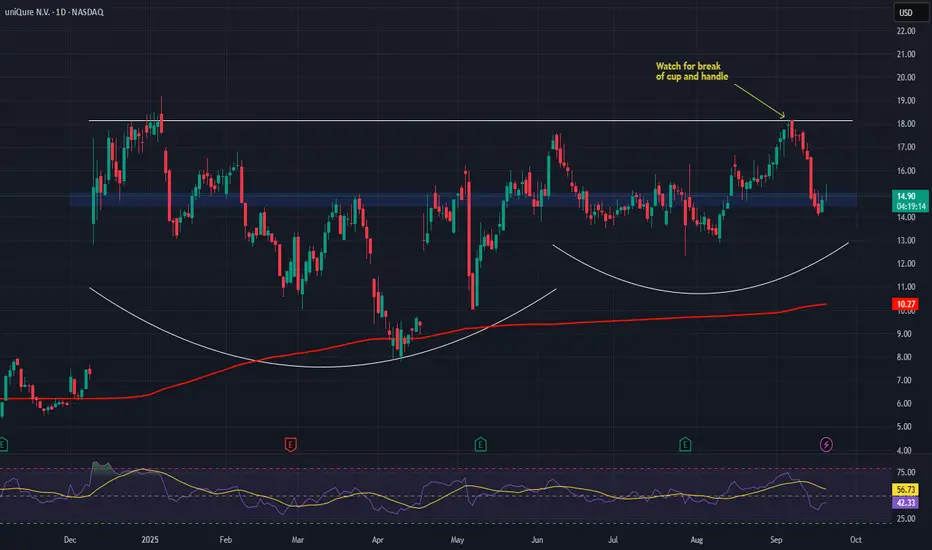Viewport: 932px width, 550px height.
Task: Select the red moving average line
Action: (413, 338)
